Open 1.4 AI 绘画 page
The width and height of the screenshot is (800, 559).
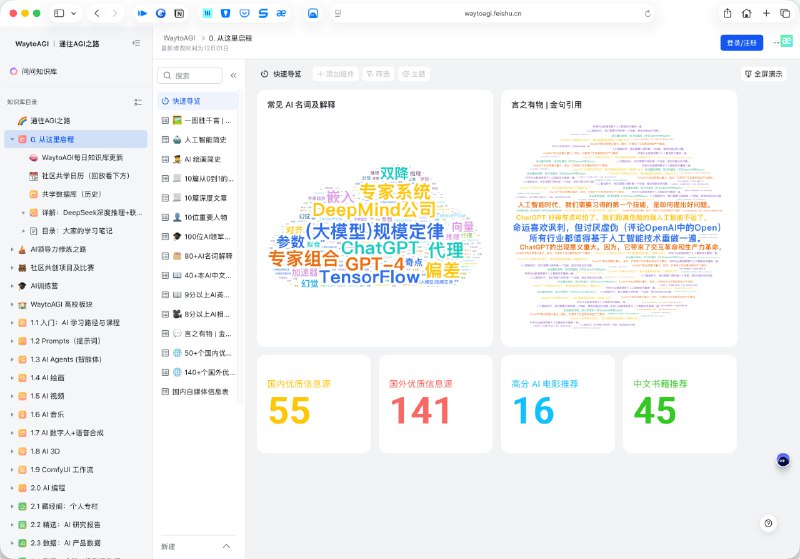click(47, 378)
